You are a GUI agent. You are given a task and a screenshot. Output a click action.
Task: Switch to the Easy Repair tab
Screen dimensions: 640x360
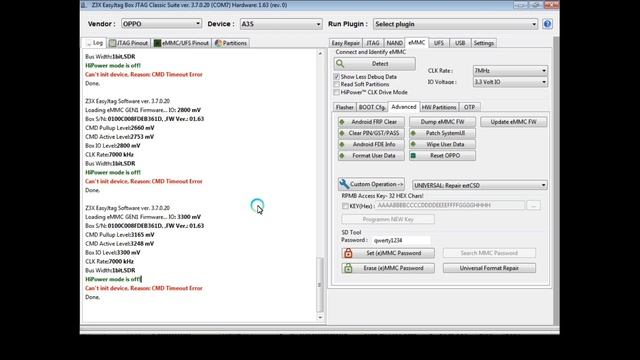345,43
